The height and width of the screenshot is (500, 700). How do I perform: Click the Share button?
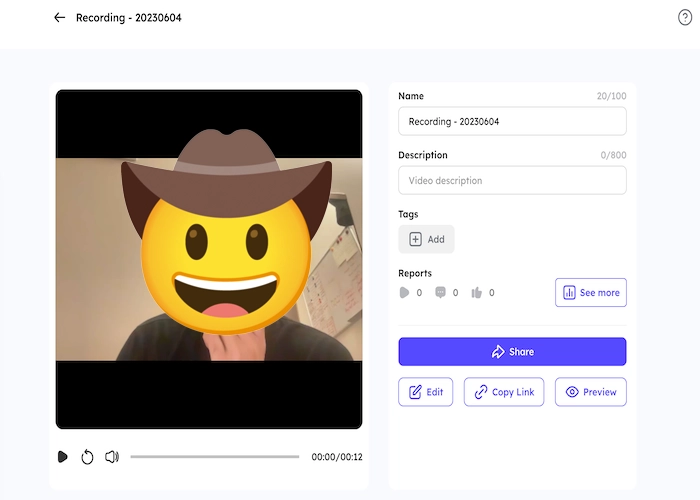pos(512,352)
